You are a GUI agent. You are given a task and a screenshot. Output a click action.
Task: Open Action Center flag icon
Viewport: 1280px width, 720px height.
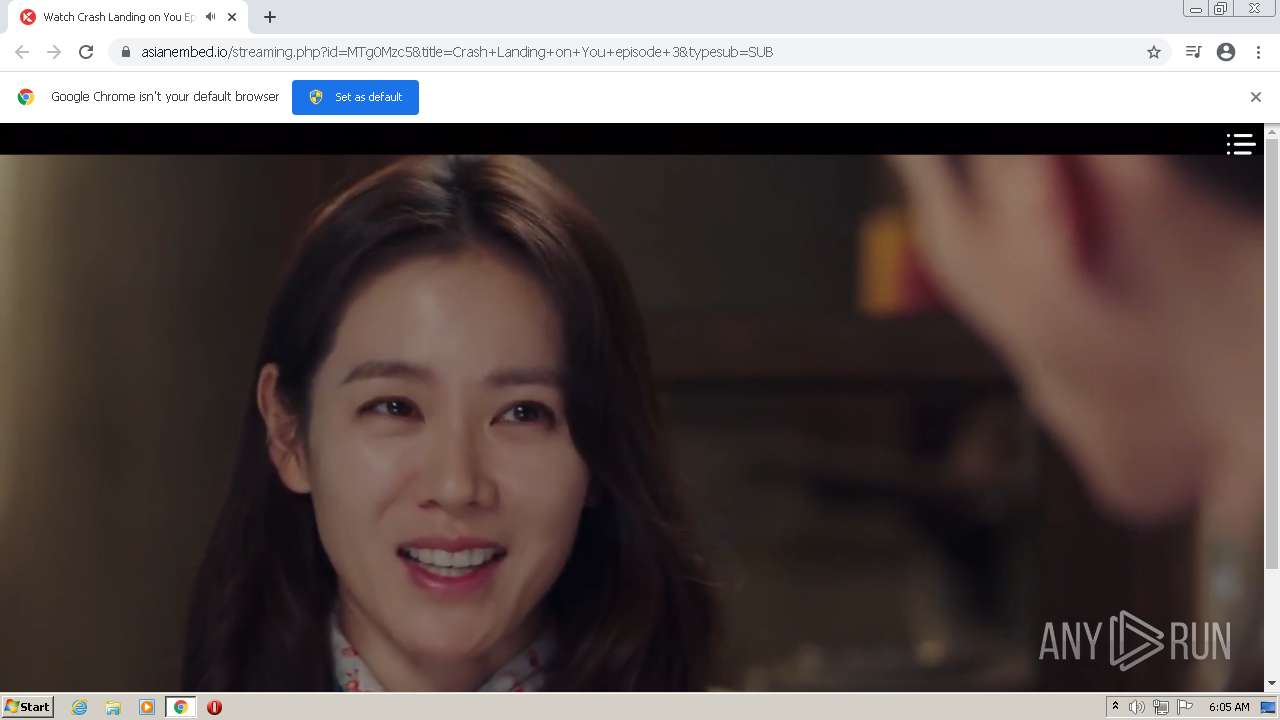(1185, 707)
